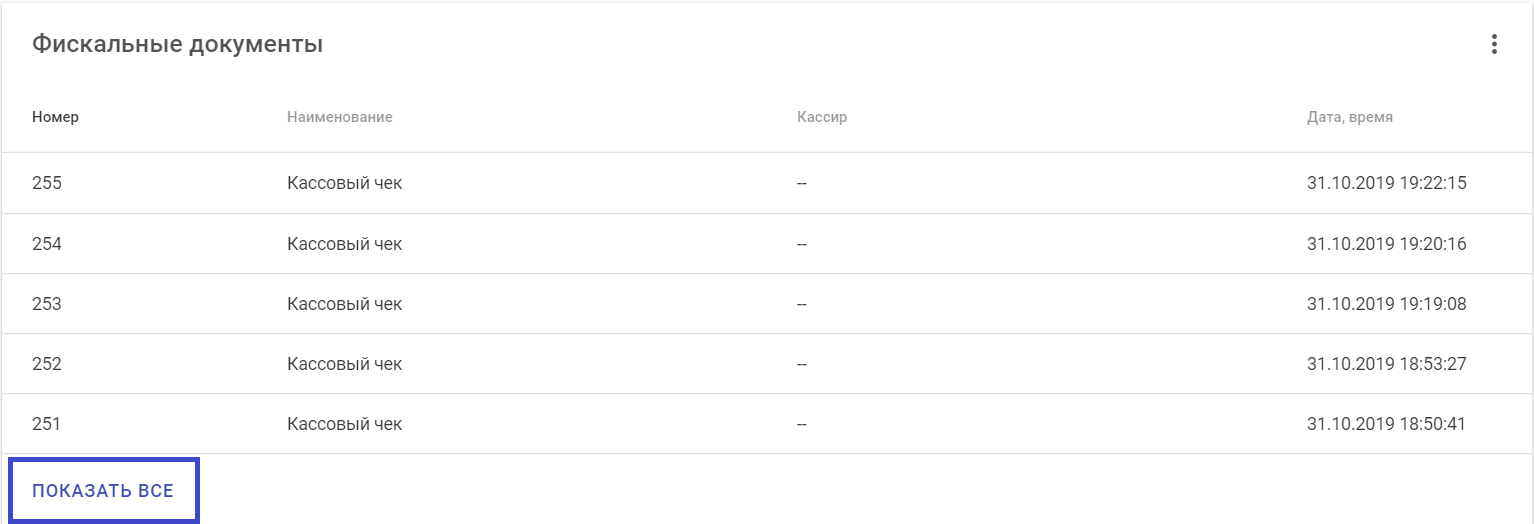1534x524 pixels.
Task: Select Кассовый чек in row 251
Action: click(344, 424)
